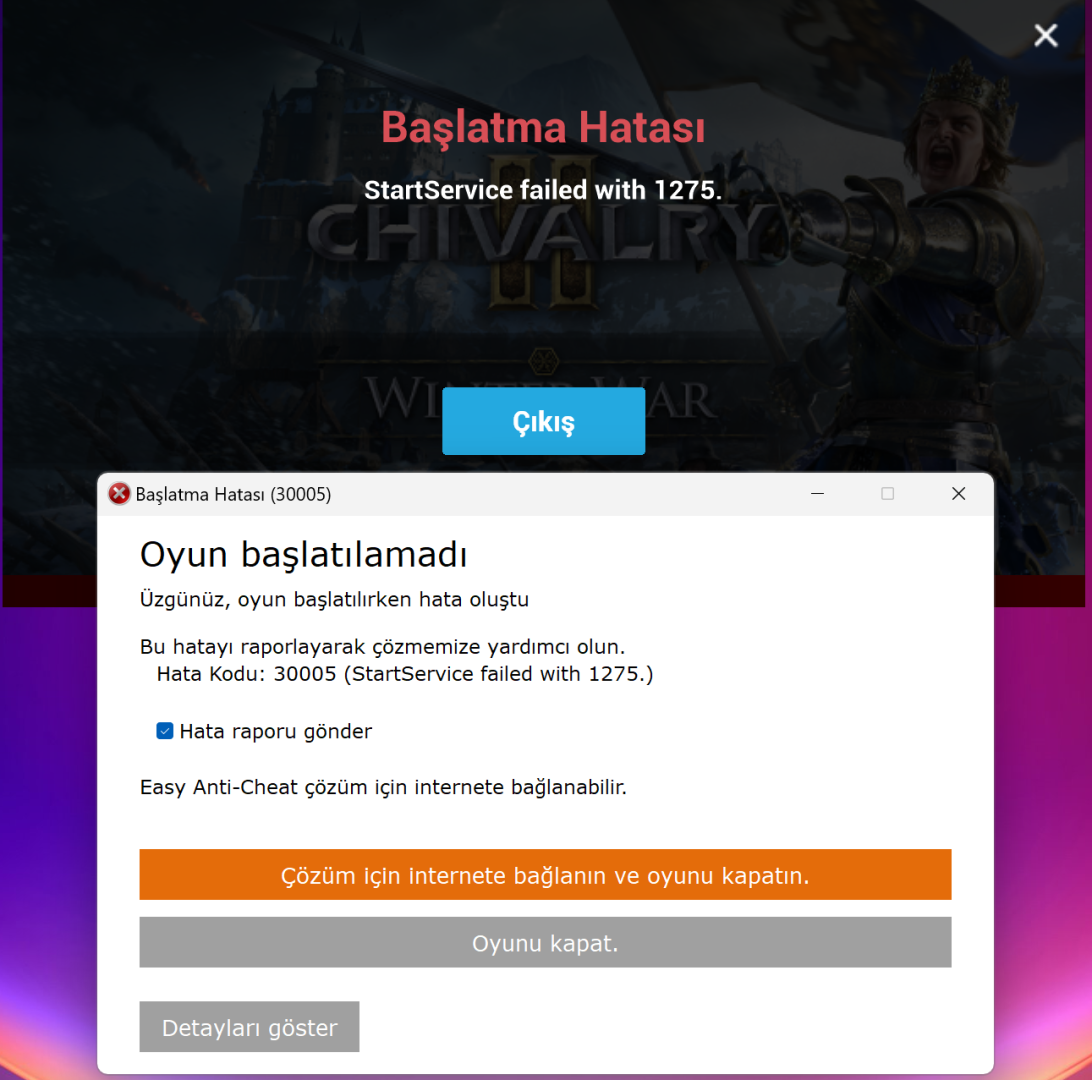Click the red error icon in dialog title bar
Image resolution: width=1092 pixels, height=1080 pixels.
pos(119,494)
